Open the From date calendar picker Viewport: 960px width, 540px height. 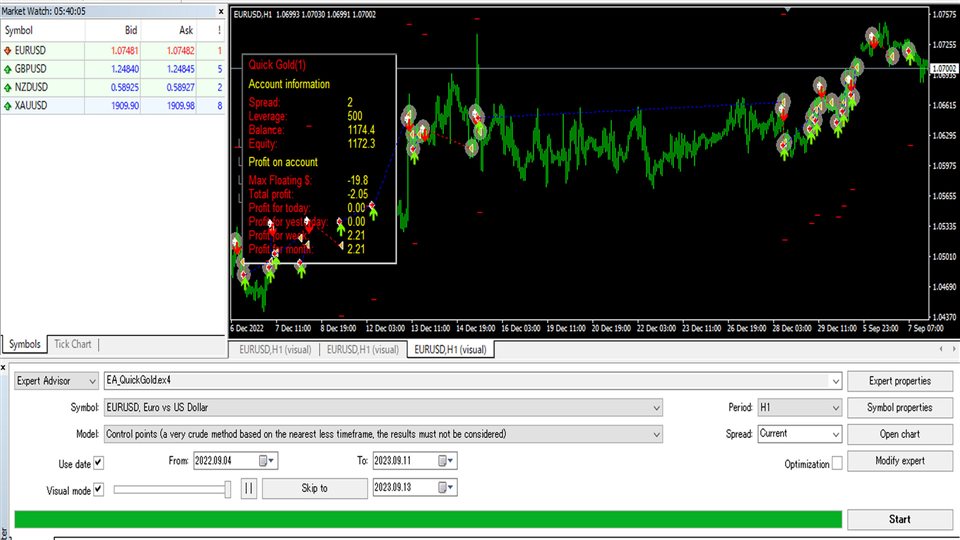click(267, 460)
